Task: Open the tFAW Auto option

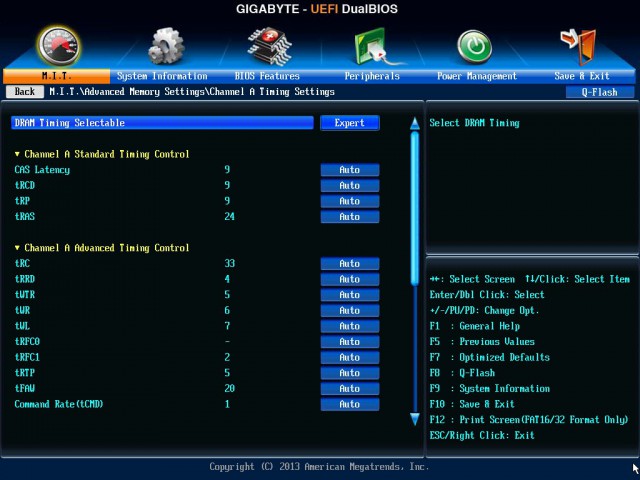Action: (x=350, y=389)
